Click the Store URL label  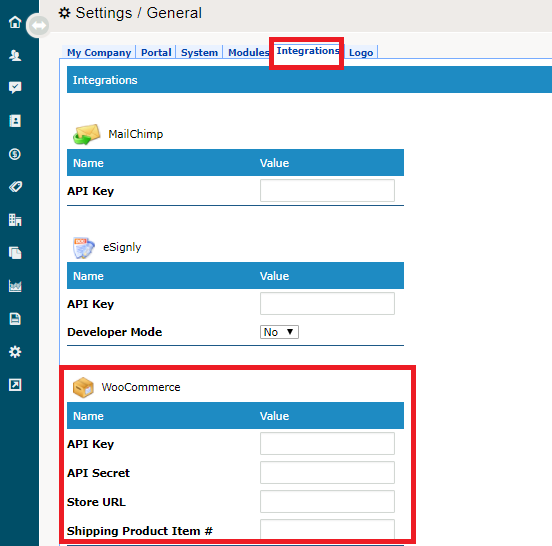coord(96,502)
